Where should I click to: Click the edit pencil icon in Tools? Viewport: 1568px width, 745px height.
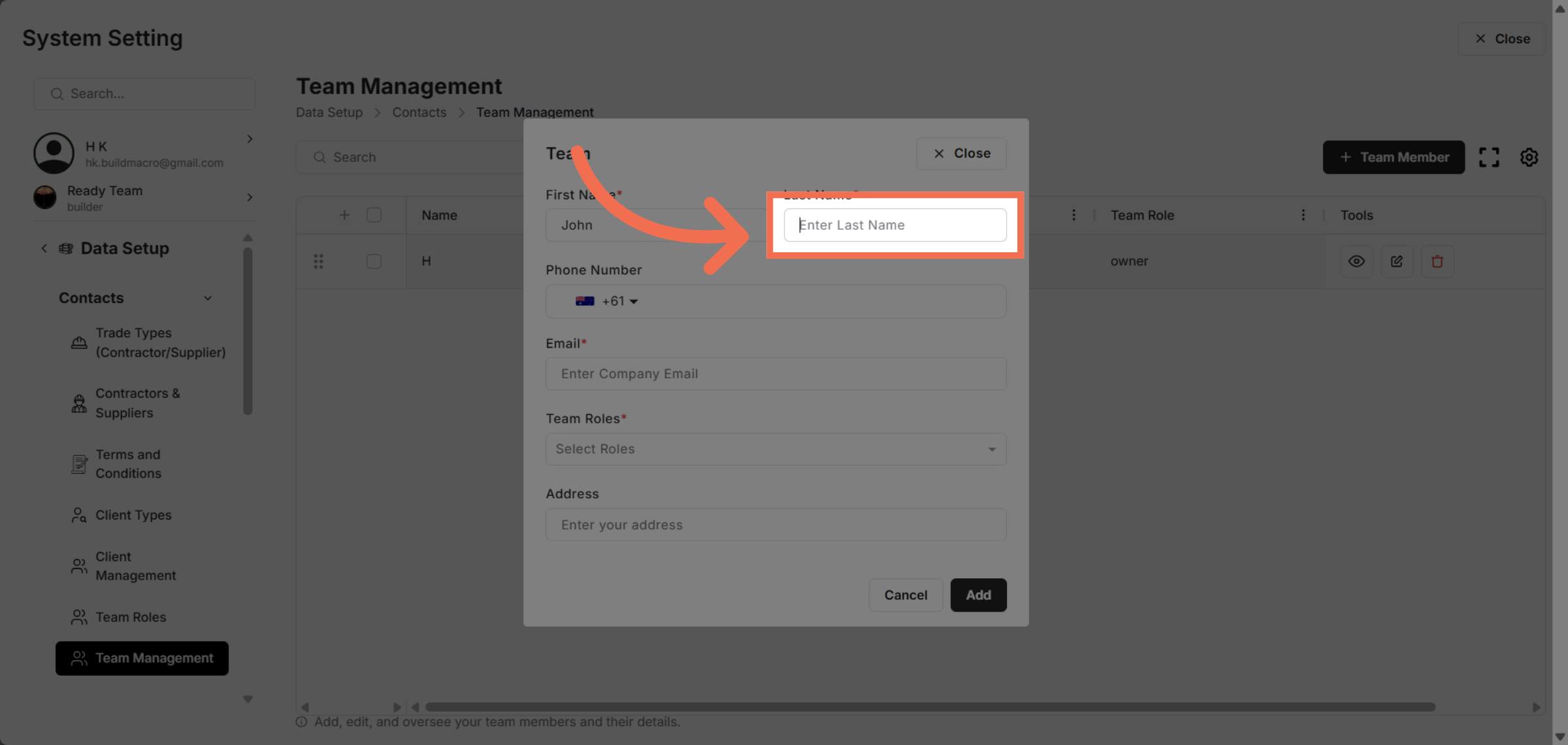1397,261
